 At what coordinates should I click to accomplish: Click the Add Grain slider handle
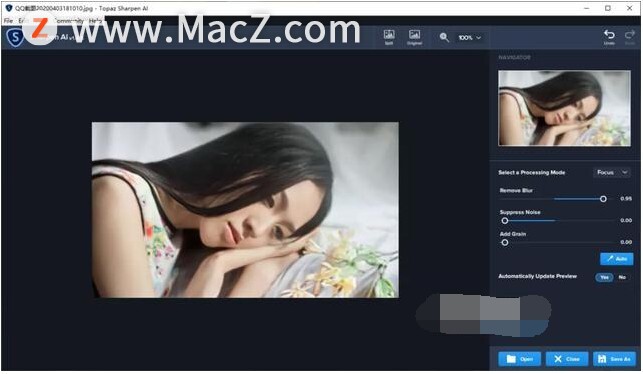[x=505, y=242]
